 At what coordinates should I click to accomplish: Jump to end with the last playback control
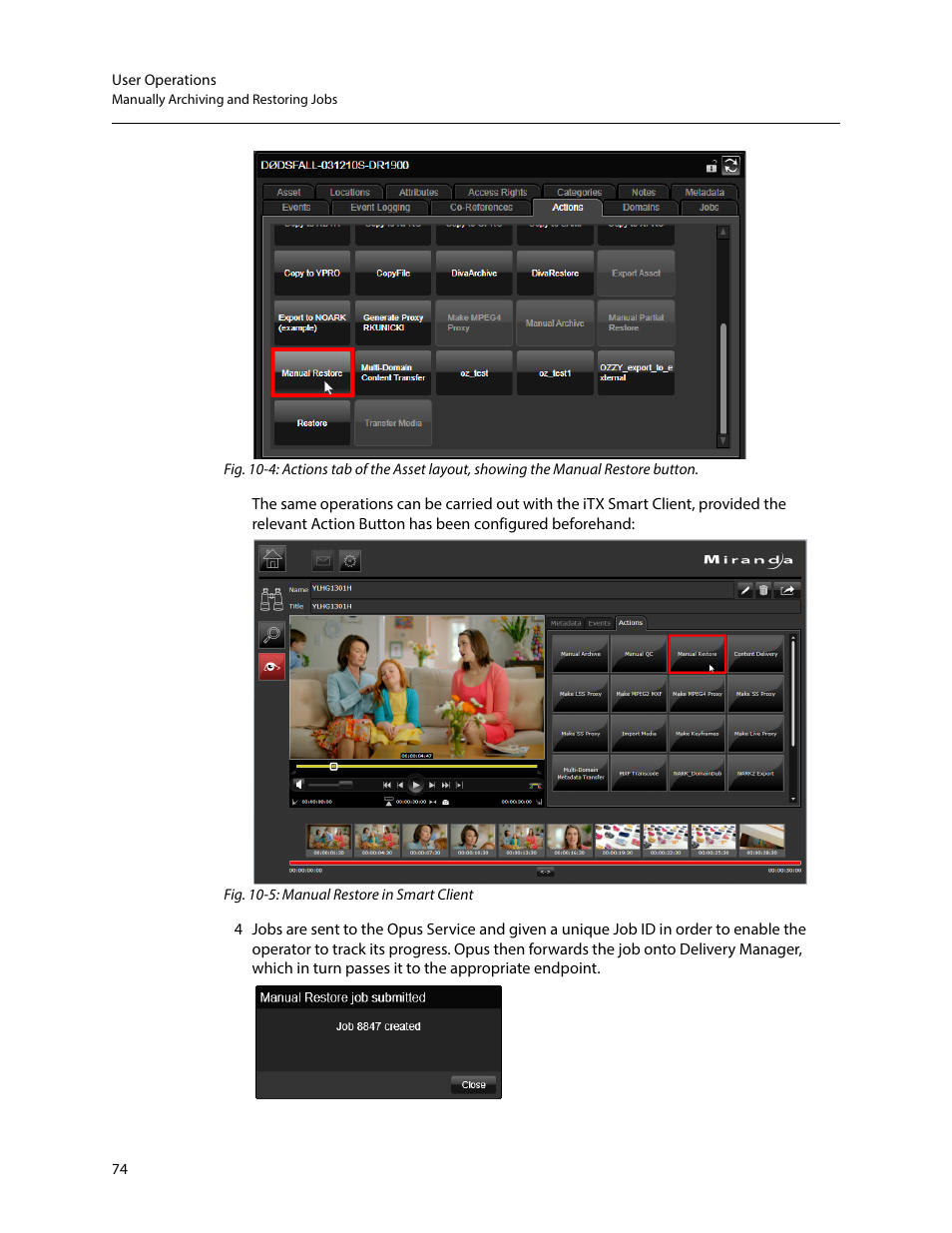click(459, 785)
